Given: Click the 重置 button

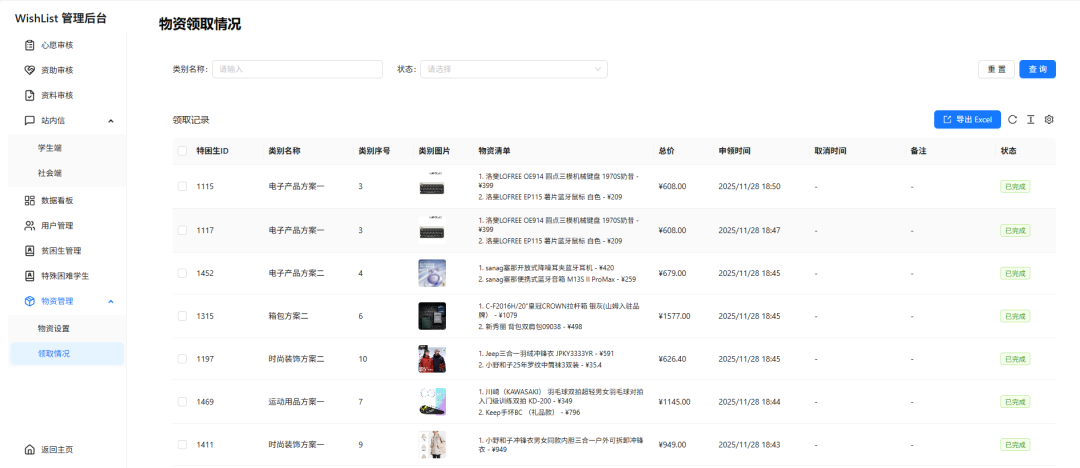Looking at the screenshot, I should 996,69.
